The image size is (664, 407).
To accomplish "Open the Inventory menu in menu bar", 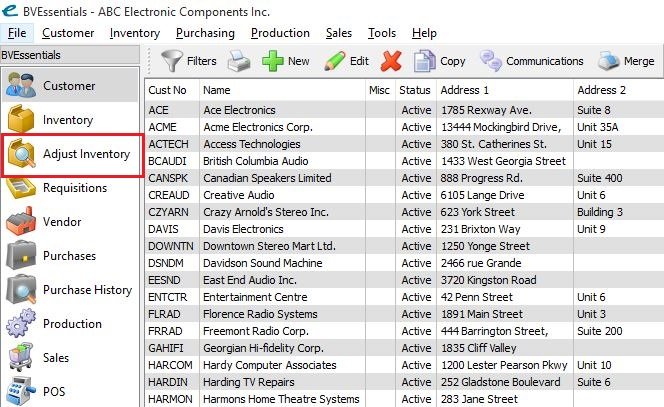I will pyautogui.click(x=135, y=33).
